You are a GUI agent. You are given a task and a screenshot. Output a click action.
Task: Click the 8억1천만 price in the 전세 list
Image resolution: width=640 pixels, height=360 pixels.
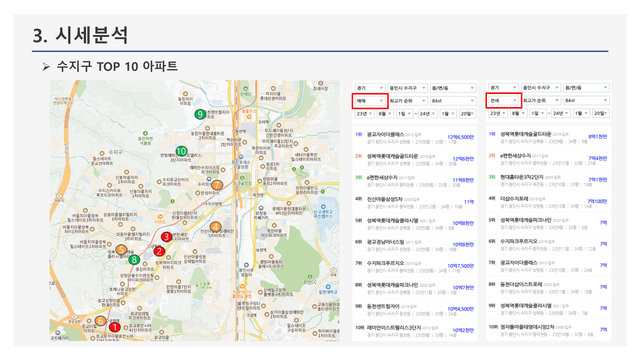pyautogui.click(x=598, y=137)
